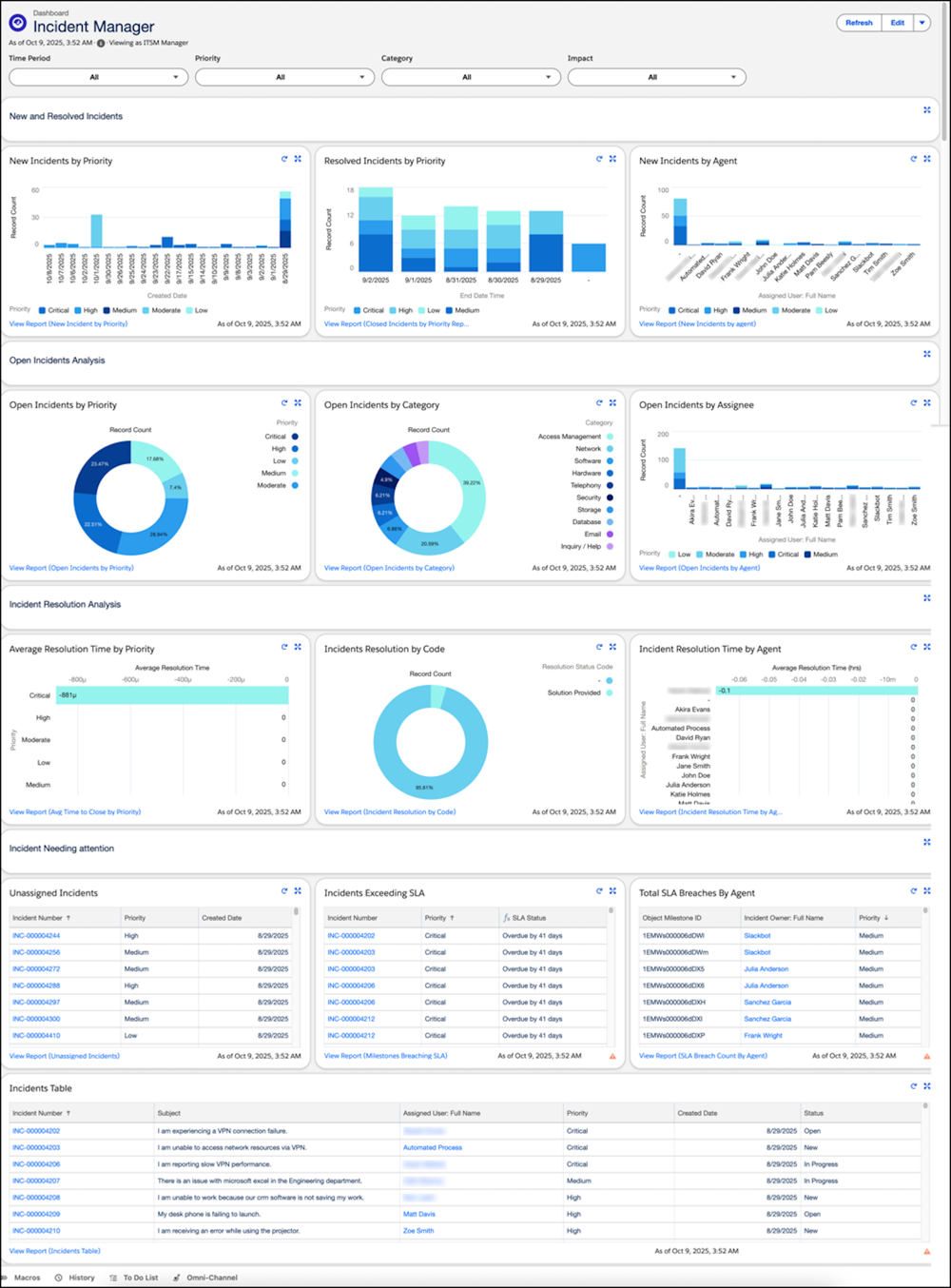Image resolution: width=951 pixels, height=1288 pixels.
Task: Open Zoe Smith in the Incidents Table
Action: tap(418, 1231)
